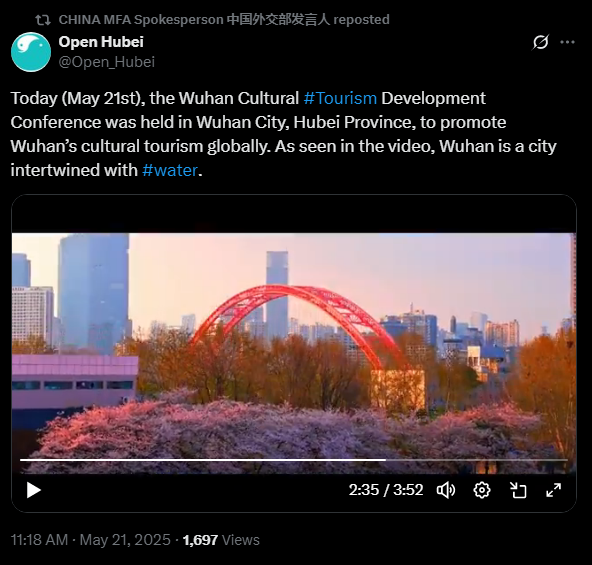Click the 2:35 / 3:52 time display
592x565 pixels.
click(385, 490)
